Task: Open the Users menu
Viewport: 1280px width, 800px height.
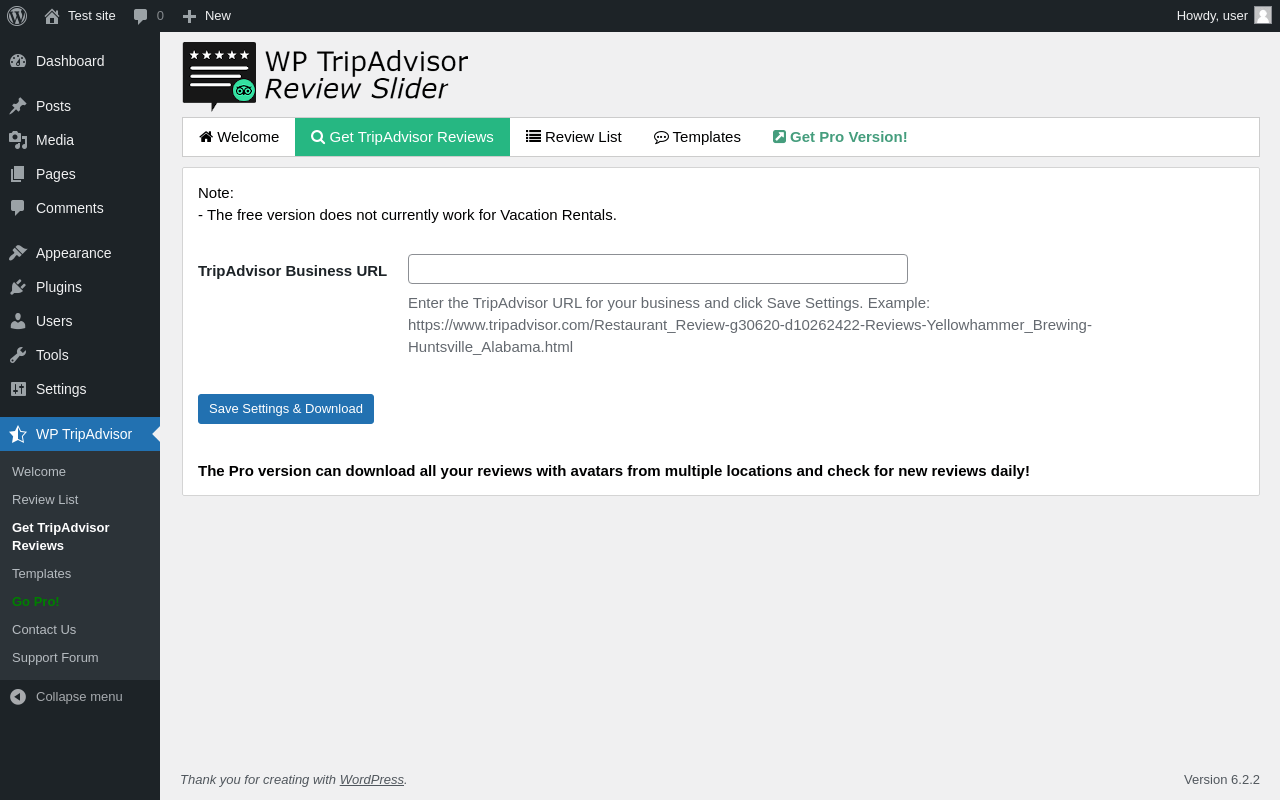Action: [80, 321]
